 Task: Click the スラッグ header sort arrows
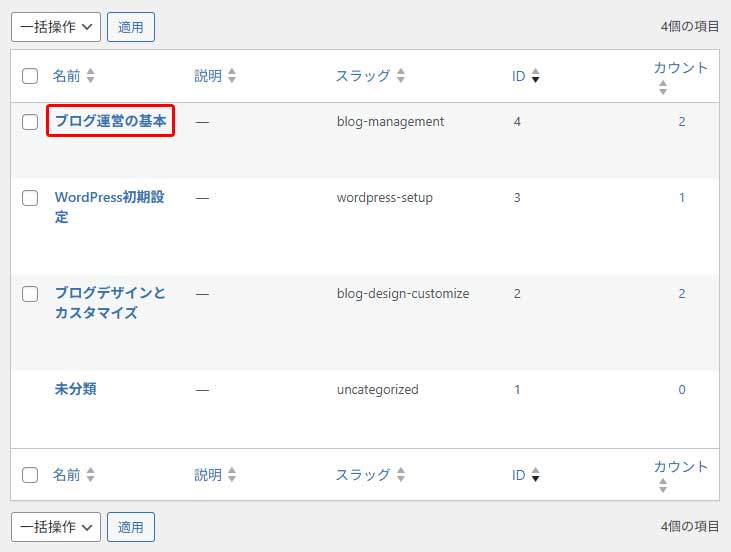point(401,76)
